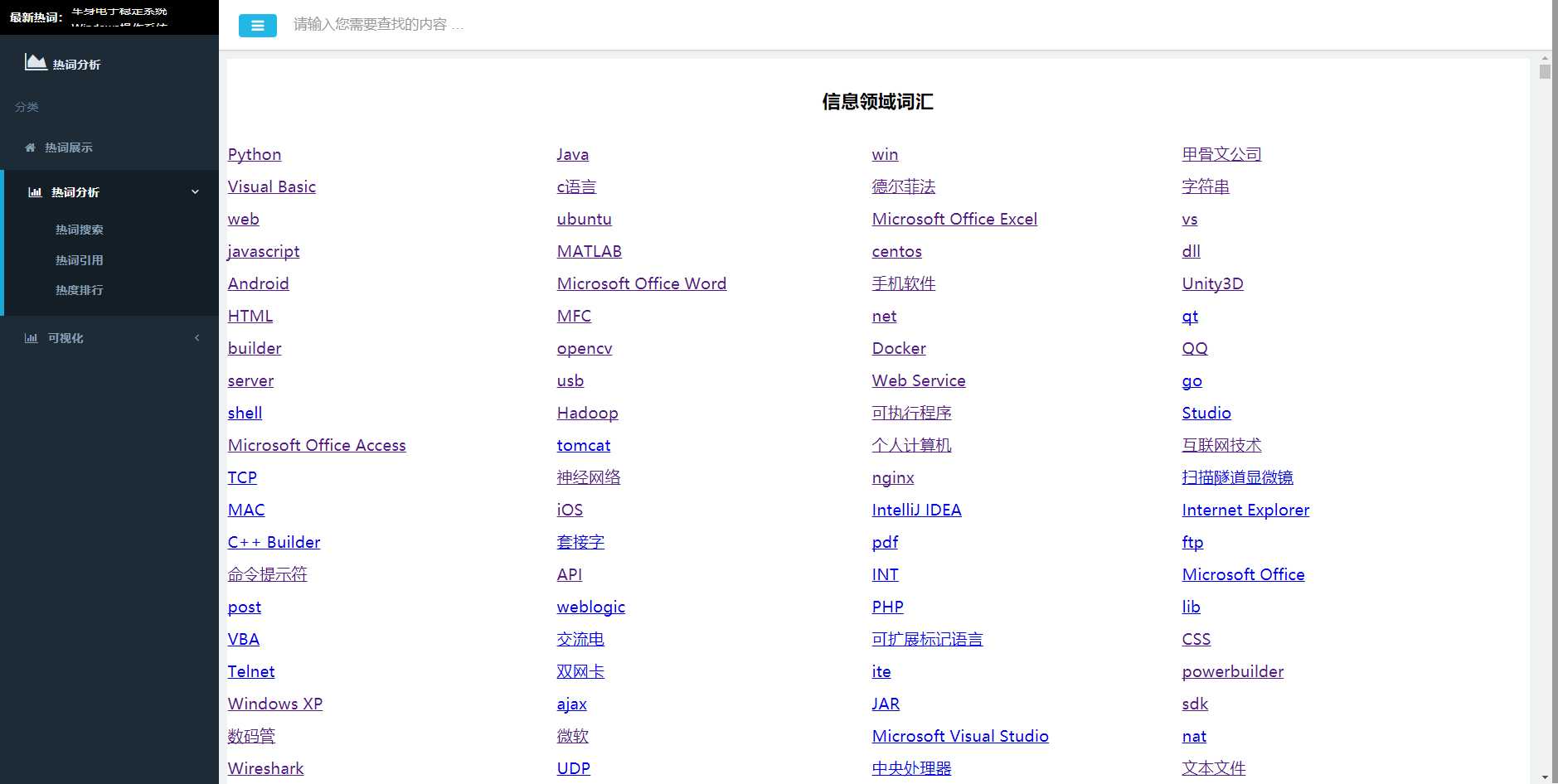This screenshot has width=1558, height=784.
Task: Toggle the sidebar hamburger menu button
Action: [258, 26]
